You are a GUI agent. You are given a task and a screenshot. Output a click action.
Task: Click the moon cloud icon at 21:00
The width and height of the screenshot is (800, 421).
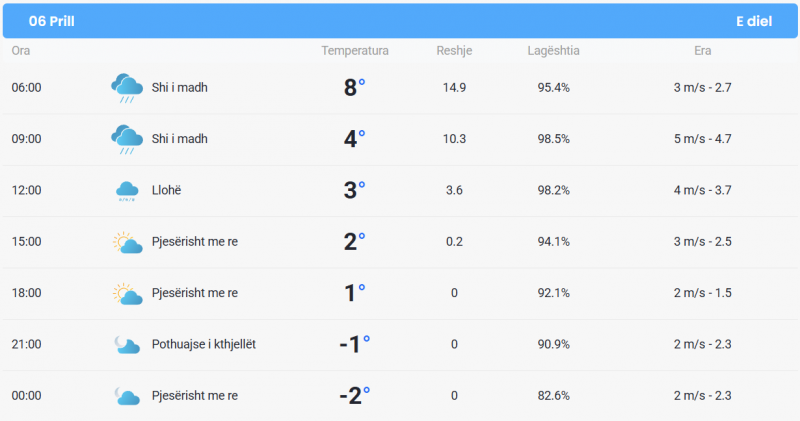click(x=127, y=345)
